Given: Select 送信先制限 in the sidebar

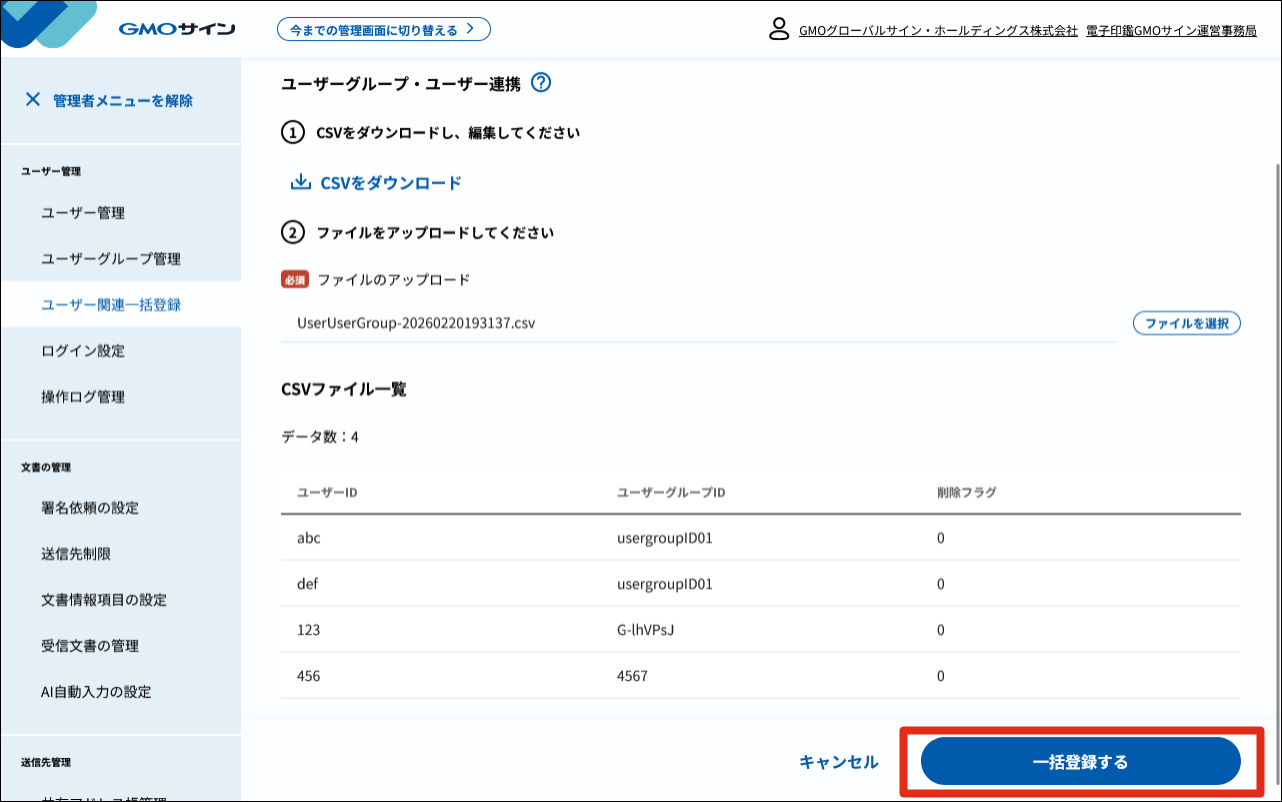Looking at the screenshot, I should [76, 554].
